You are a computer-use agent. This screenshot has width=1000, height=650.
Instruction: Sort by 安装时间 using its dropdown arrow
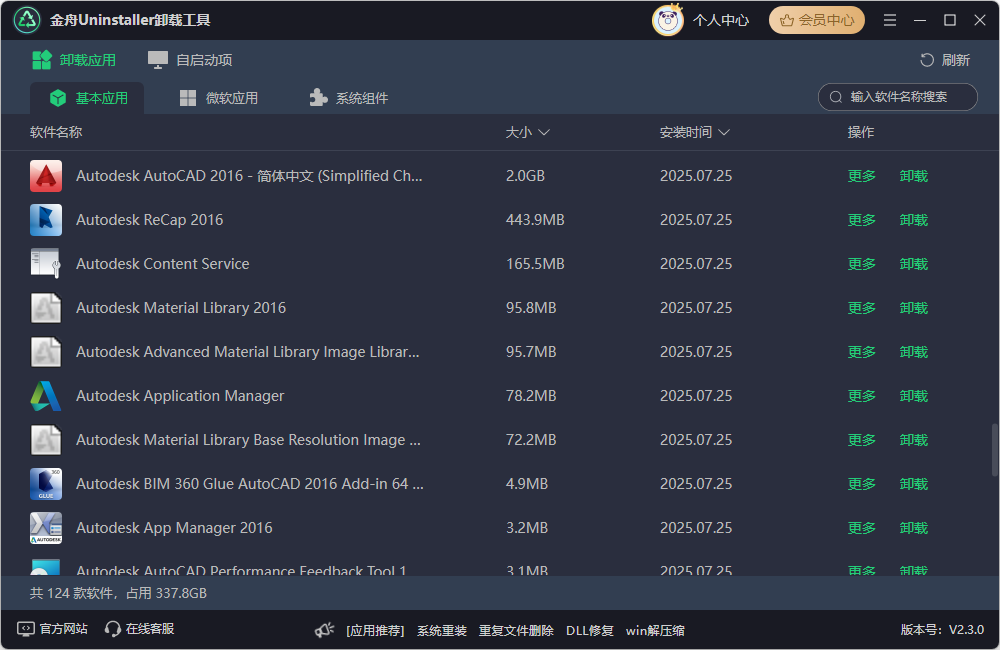[x=724, y=131]
